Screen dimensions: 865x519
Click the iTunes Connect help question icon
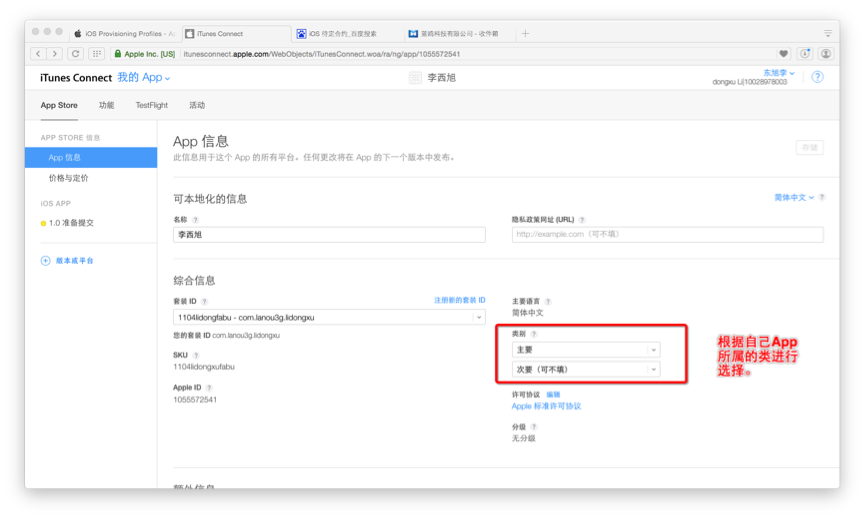pos(818,77)
